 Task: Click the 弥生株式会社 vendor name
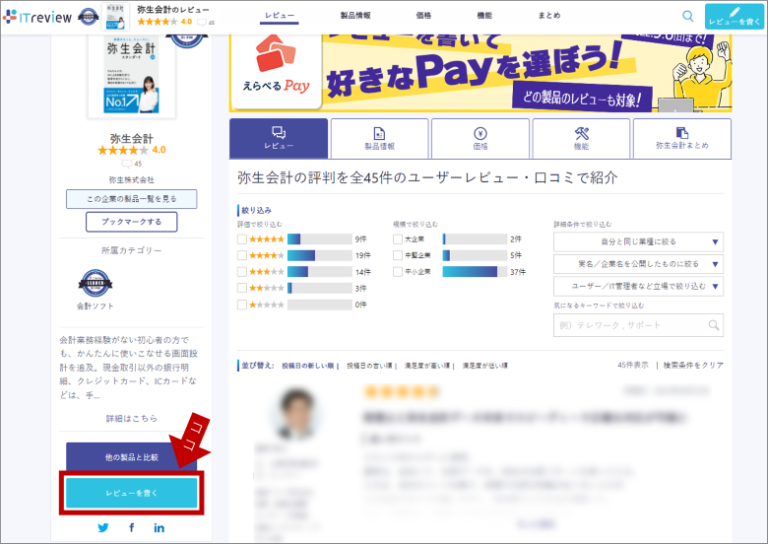point(132,180)
